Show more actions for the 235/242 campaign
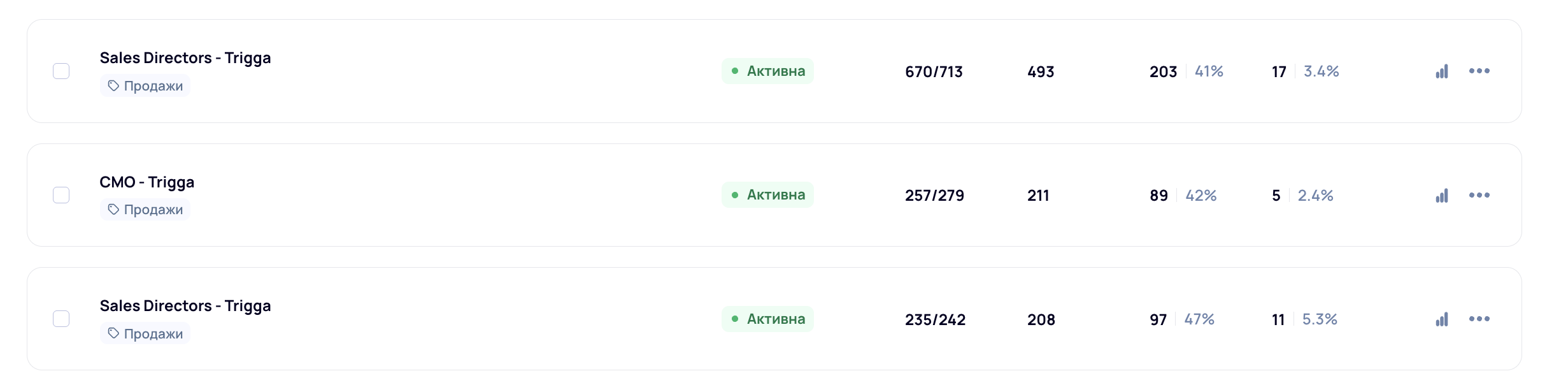This screenshot has width=1568, height=385. pos(1479,319)
